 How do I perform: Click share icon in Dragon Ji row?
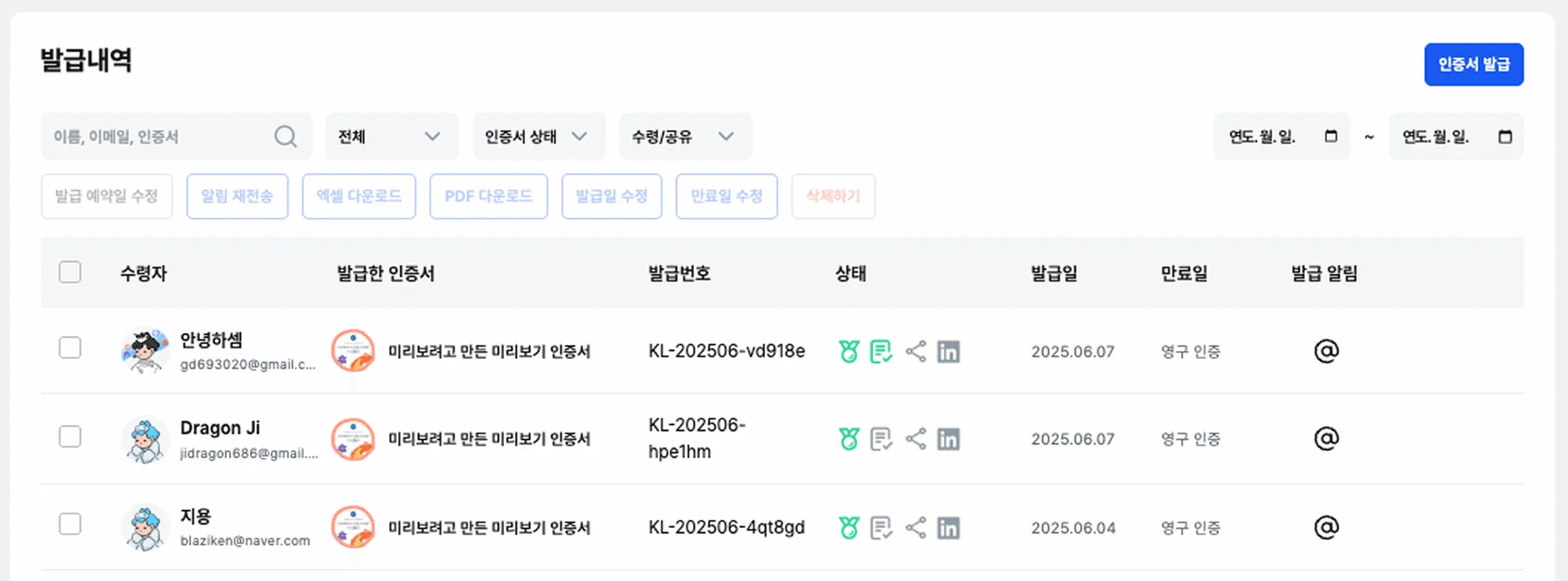click(915, 439)
